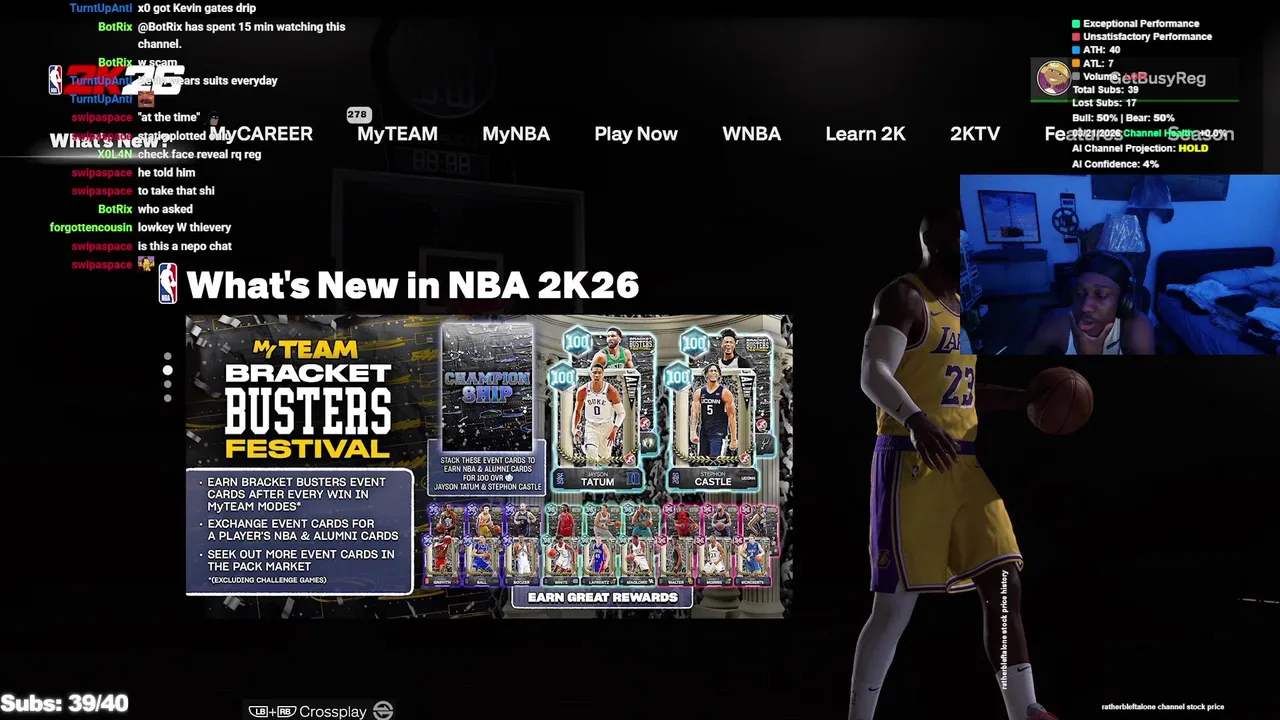Image resolution: width=1280 pixels, height=720 pixels.
Task: Select the second banner page dot
Action: tap(167, 371)
